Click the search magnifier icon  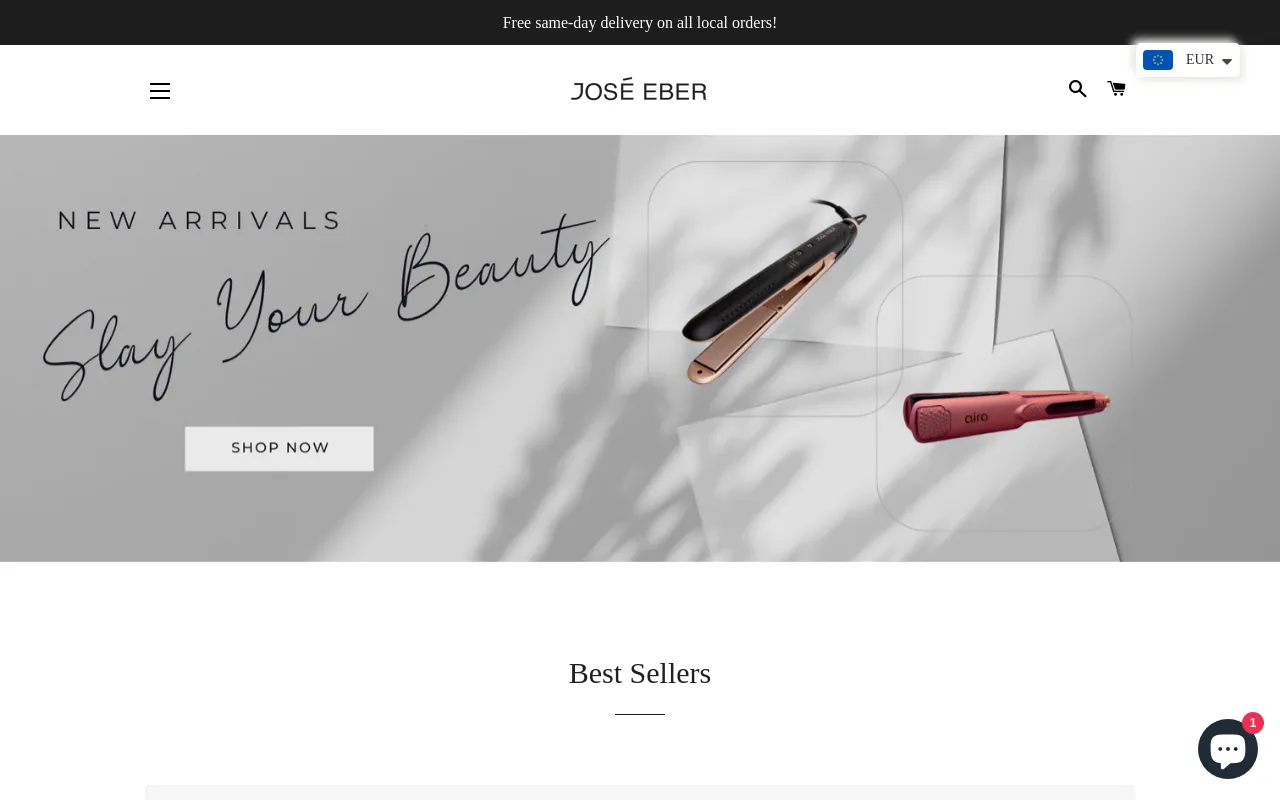[1077, 89]
